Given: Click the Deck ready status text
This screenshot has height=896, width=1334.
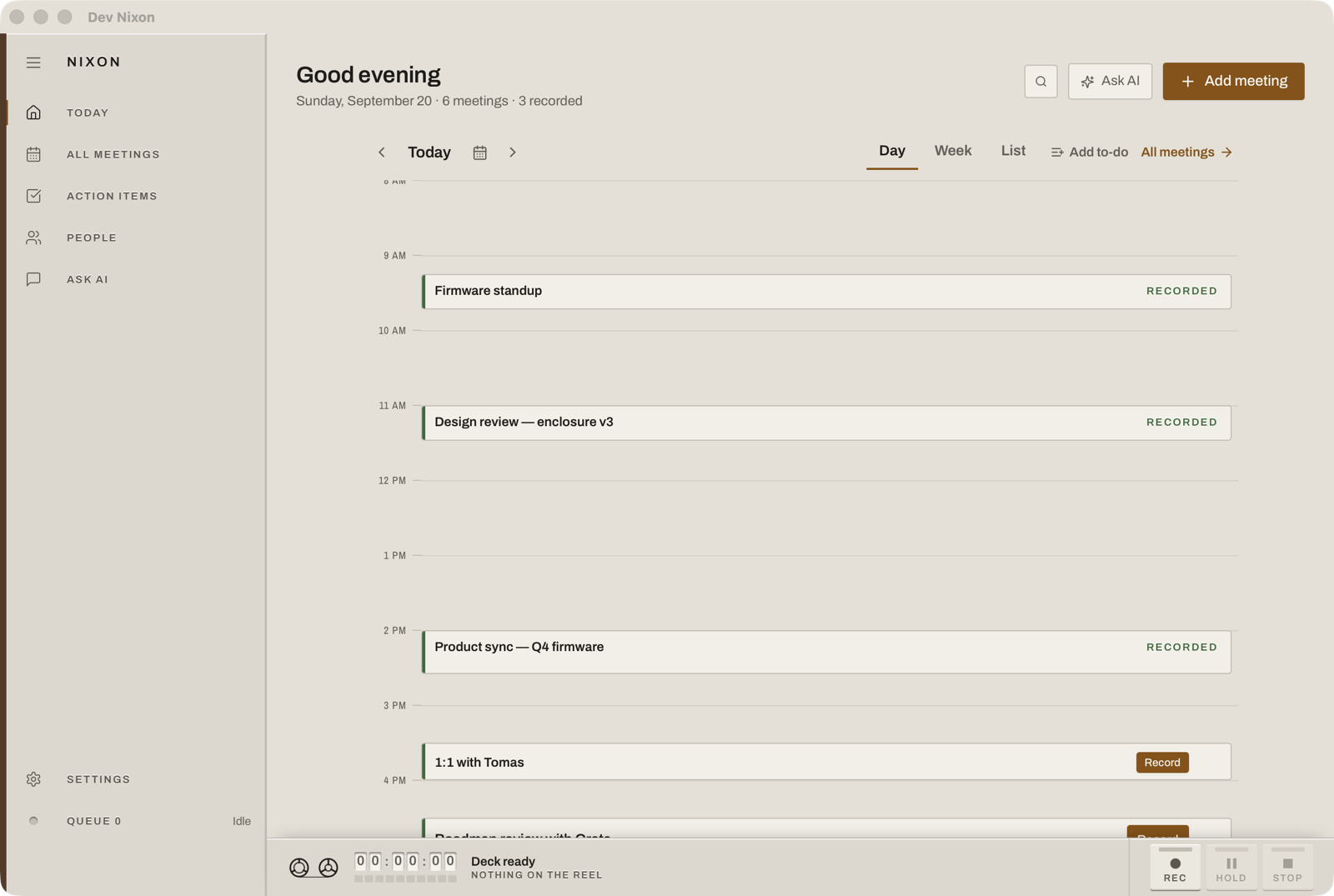Looking at the screenshot, I should pyautogui.click(x=503, y=862).
